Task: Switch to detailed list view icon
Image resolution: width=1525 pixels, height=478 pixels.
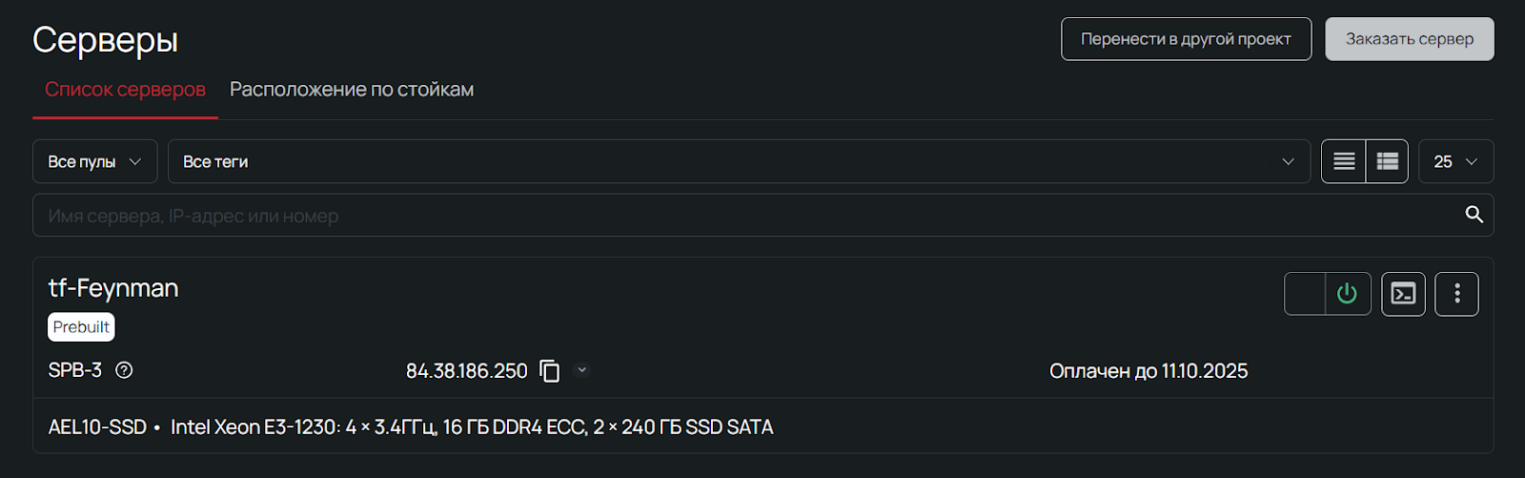Action: tap(1387, 161)
